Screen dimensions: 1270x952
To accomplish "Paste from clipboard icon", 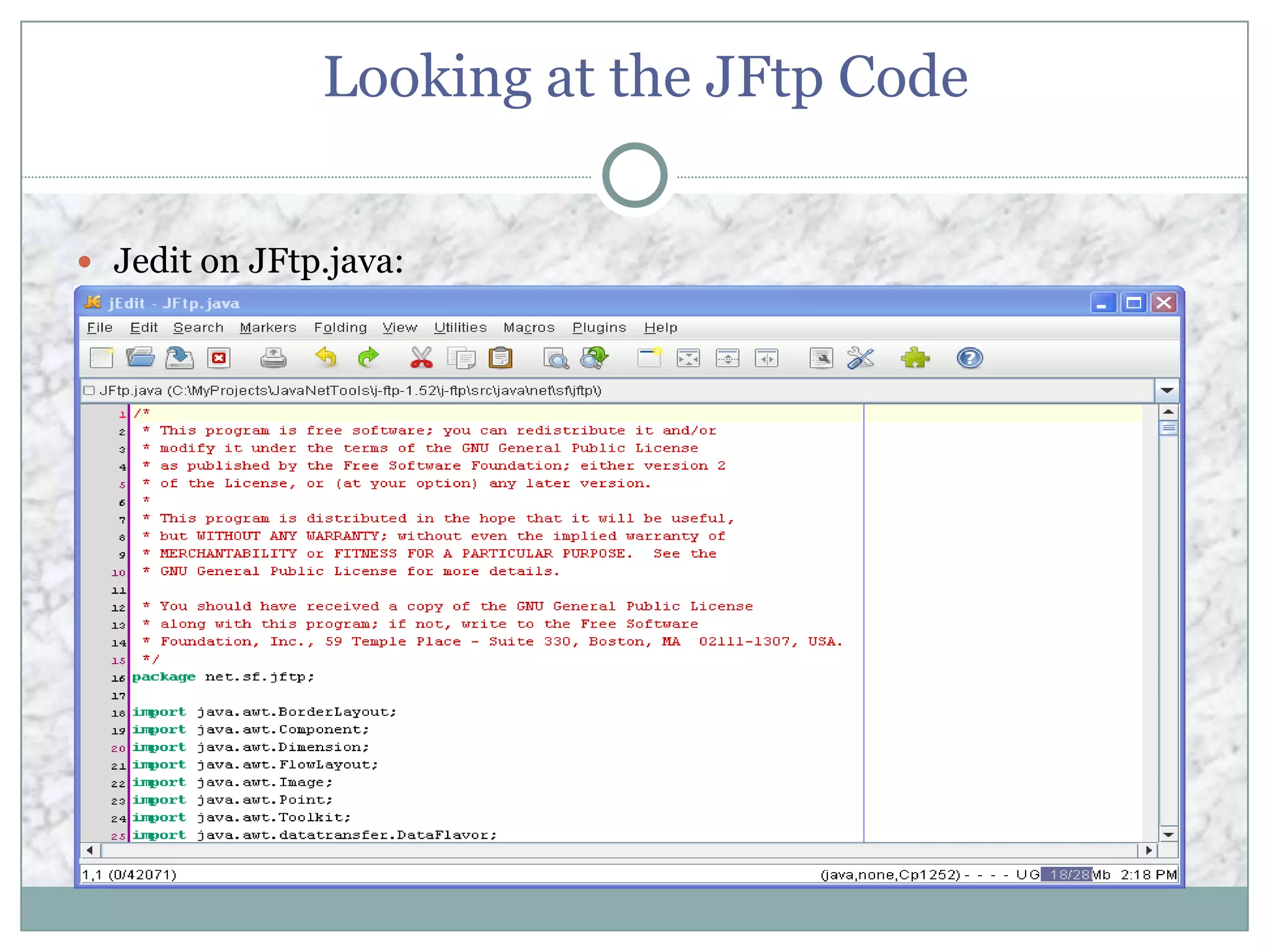I will click(500, 358).
